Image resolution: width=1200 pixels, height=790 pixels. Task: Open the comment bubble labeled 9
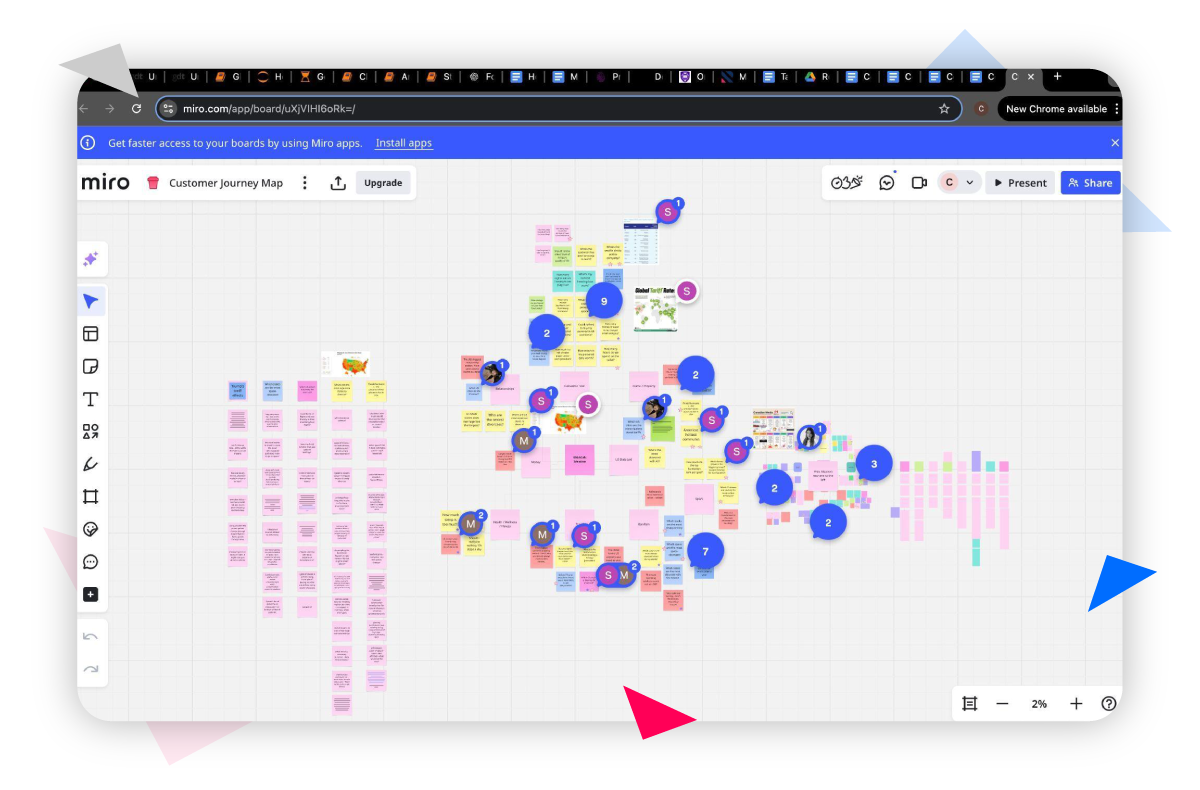coord(603,300)
